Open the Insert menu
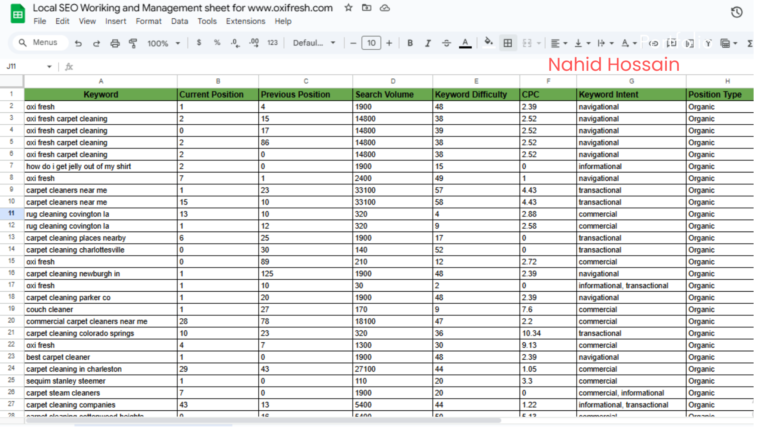768x432 pixels. pyautogui.click(x=116, y=21)
